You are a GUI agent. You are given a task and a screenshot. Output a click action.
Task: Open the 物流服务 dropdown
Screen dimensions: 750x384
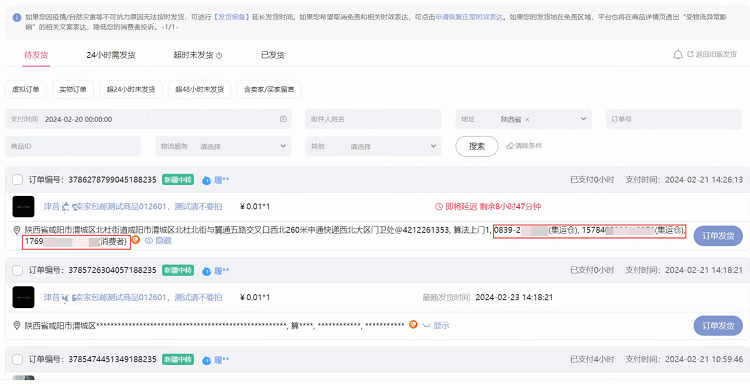coord(223,146)
